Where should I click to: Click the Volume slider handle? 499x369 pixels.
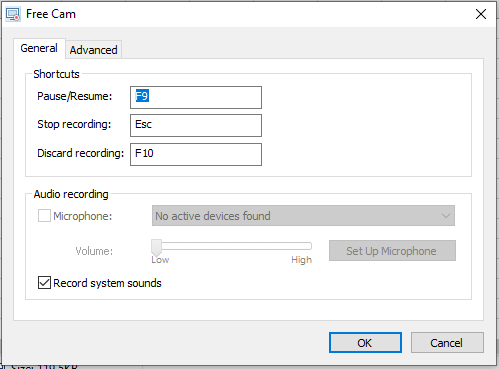(156, 247)
